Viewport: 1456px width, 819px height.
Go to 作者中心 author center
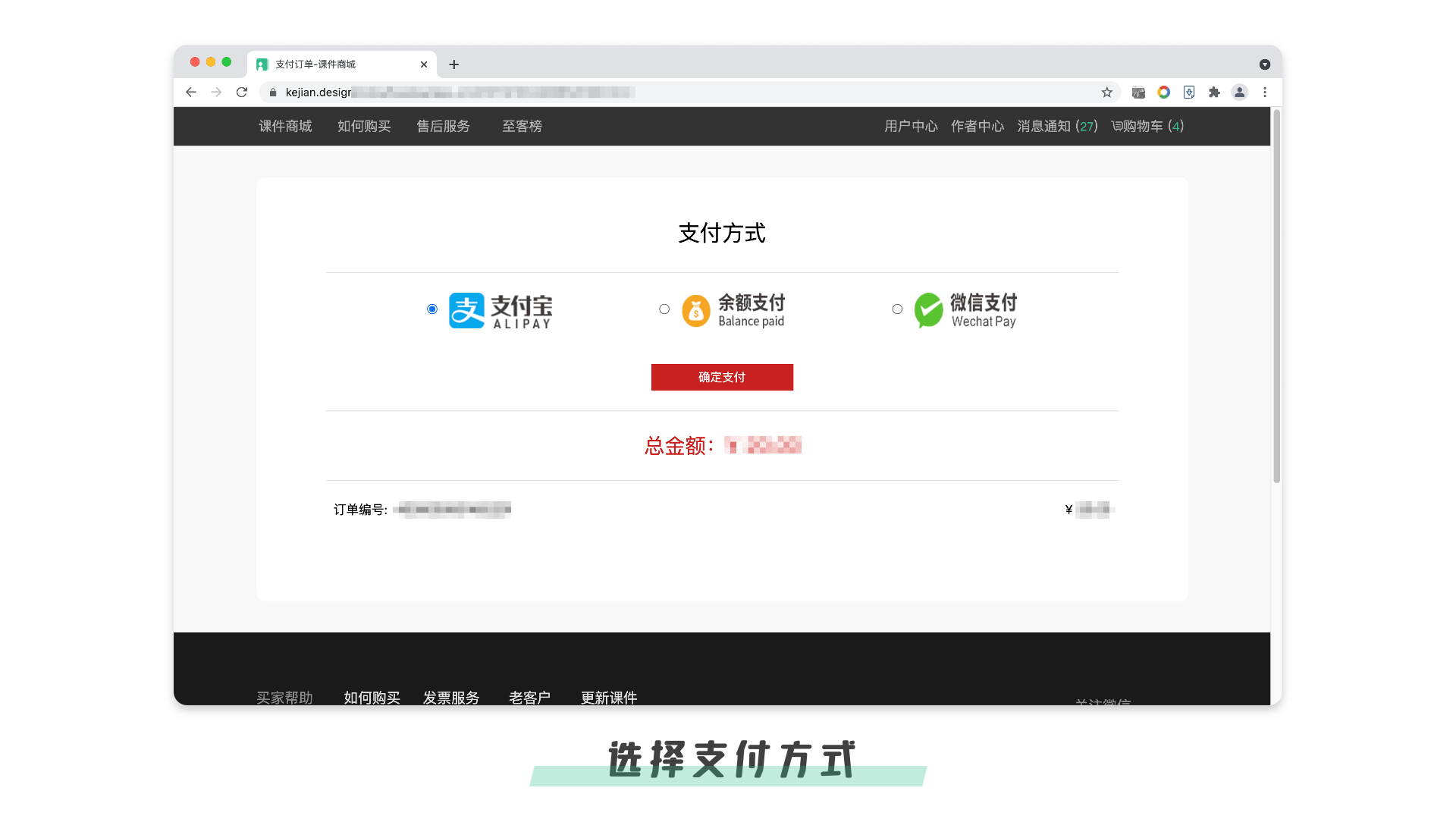(977, 126)
